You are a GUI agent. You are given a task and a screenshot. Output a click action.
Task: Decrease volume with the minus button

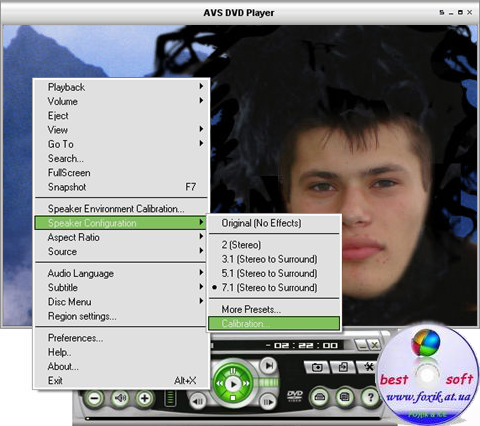click(95, 398)
